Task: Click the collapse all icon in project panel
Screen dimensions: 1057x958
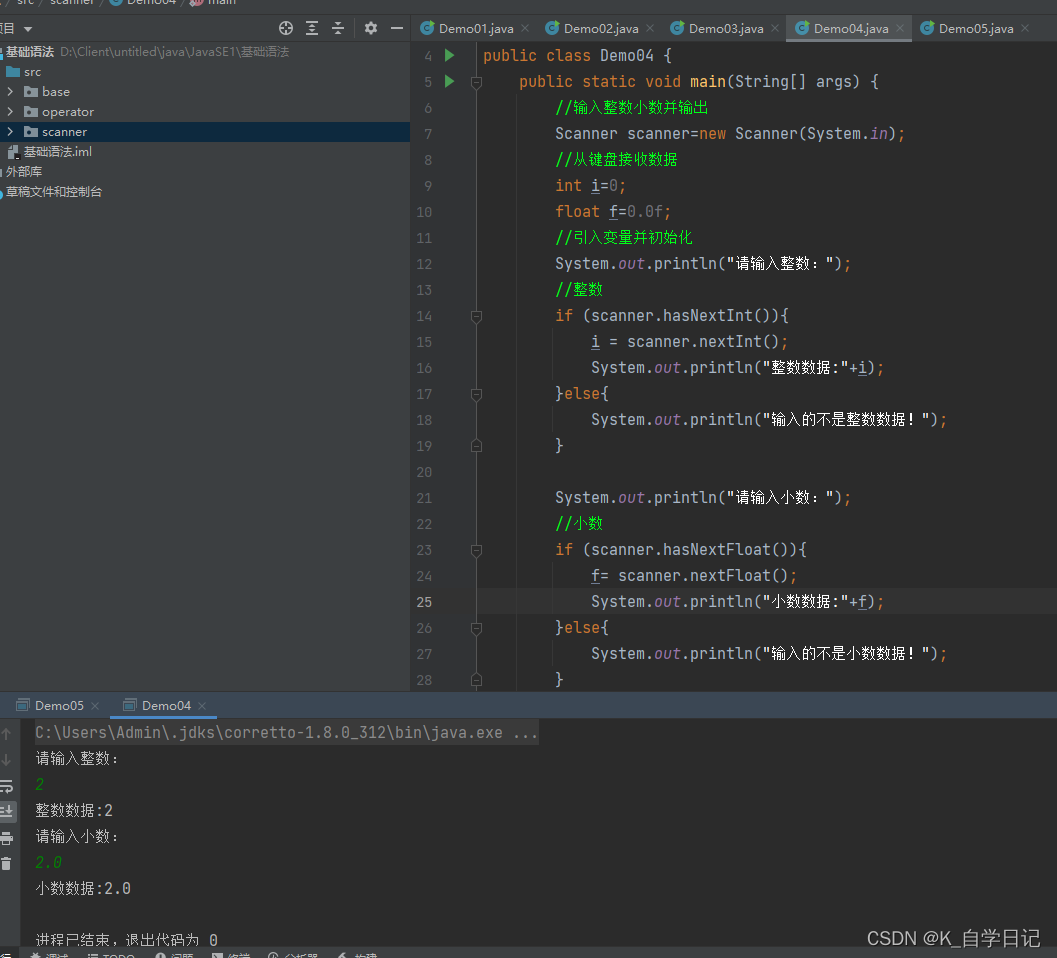Action: point(338,28)
